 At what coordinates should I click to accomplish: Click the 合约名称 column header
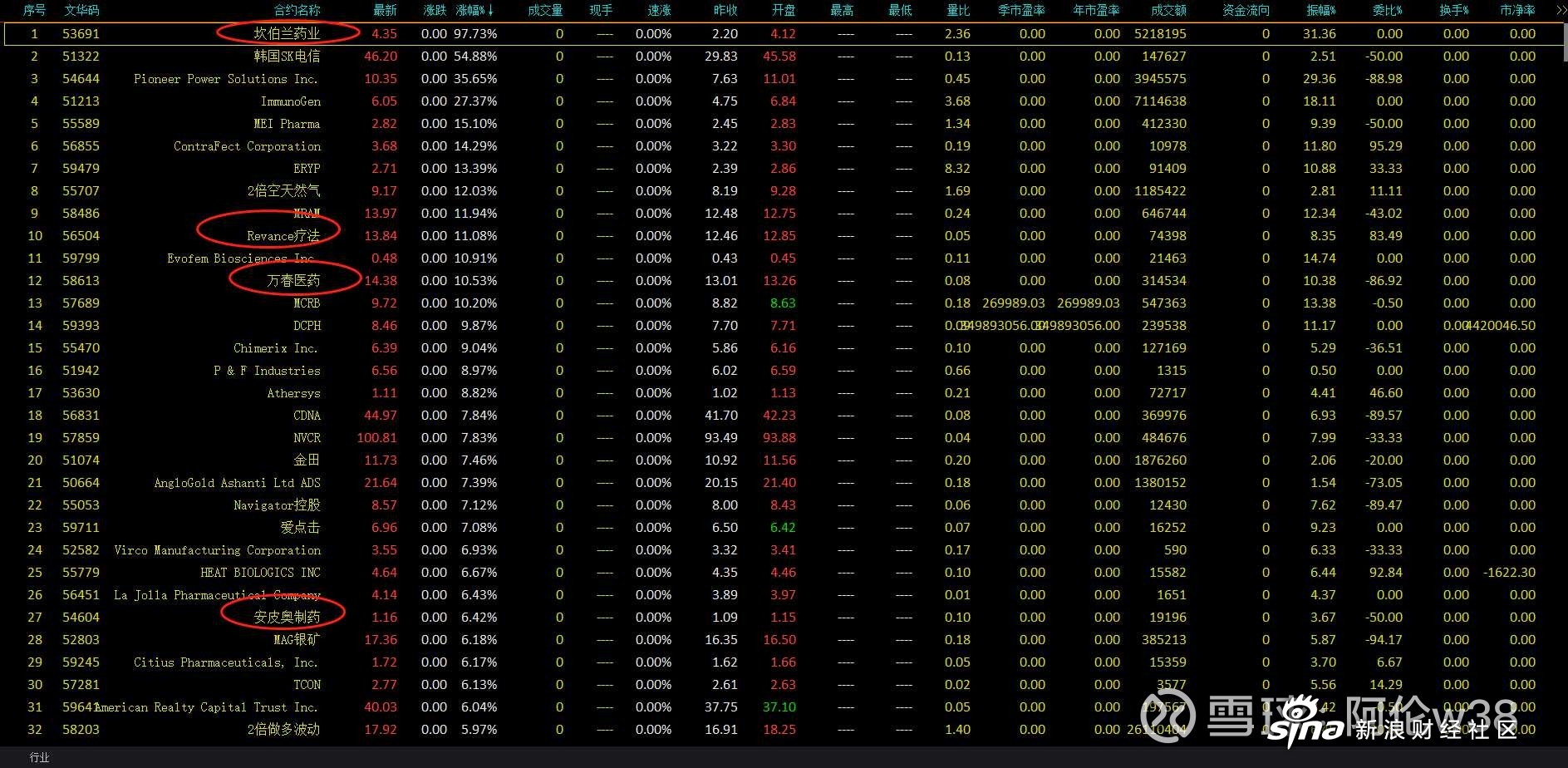[297, 10]
